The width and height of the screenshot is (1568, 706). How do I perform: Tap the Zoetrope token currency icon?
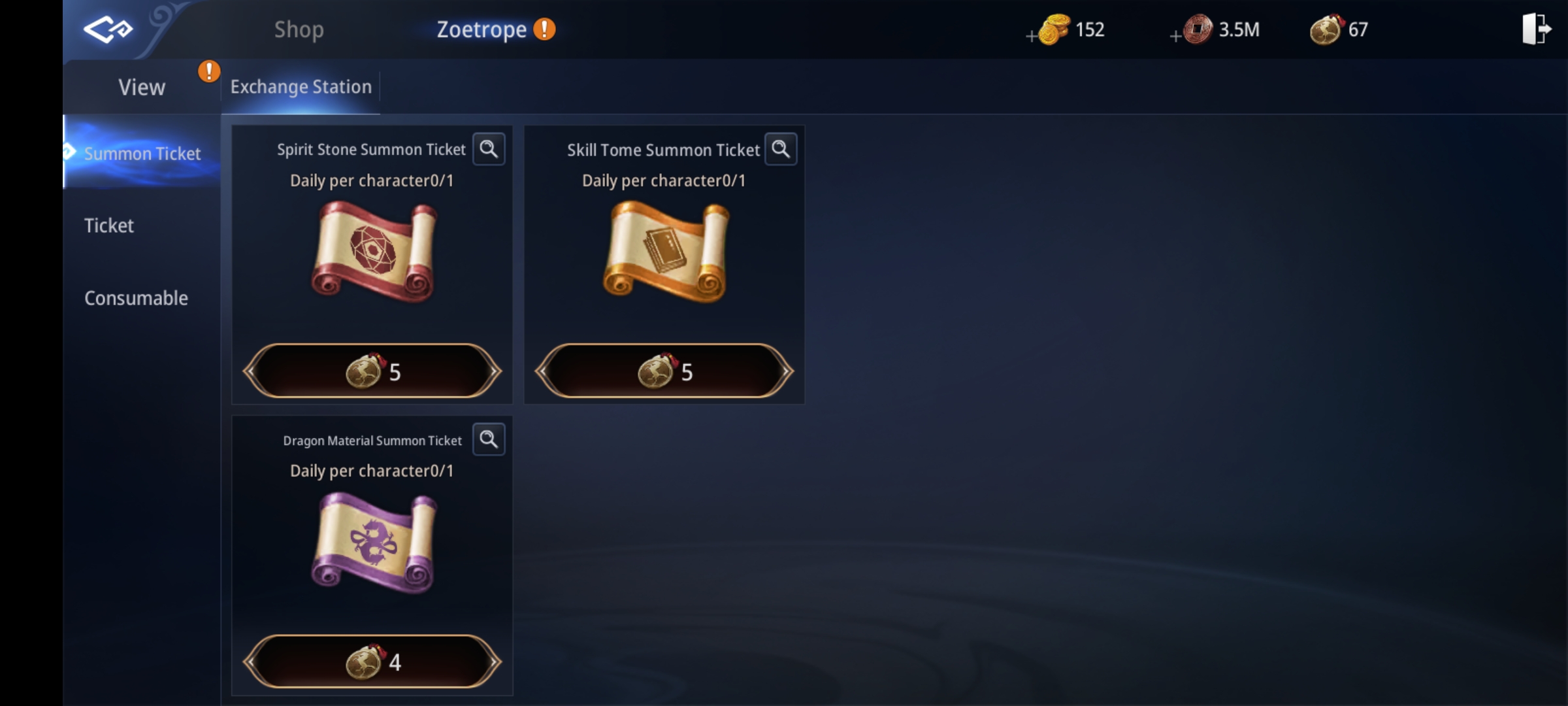(1327, 29)
